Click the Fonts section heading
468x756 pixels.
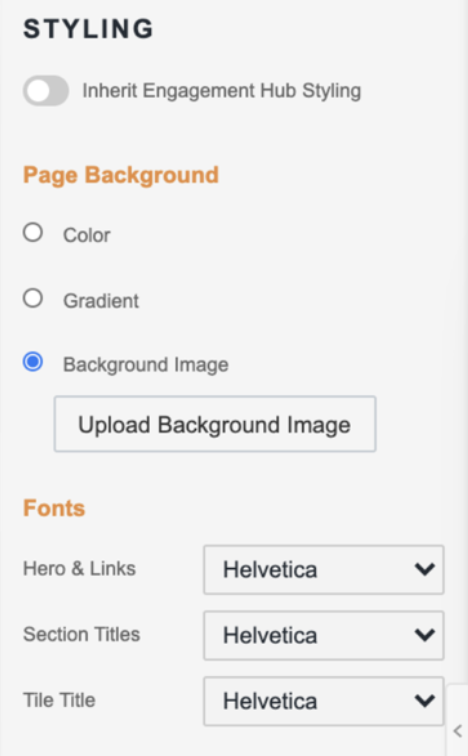pyautogui.click(x=54, y=508)
